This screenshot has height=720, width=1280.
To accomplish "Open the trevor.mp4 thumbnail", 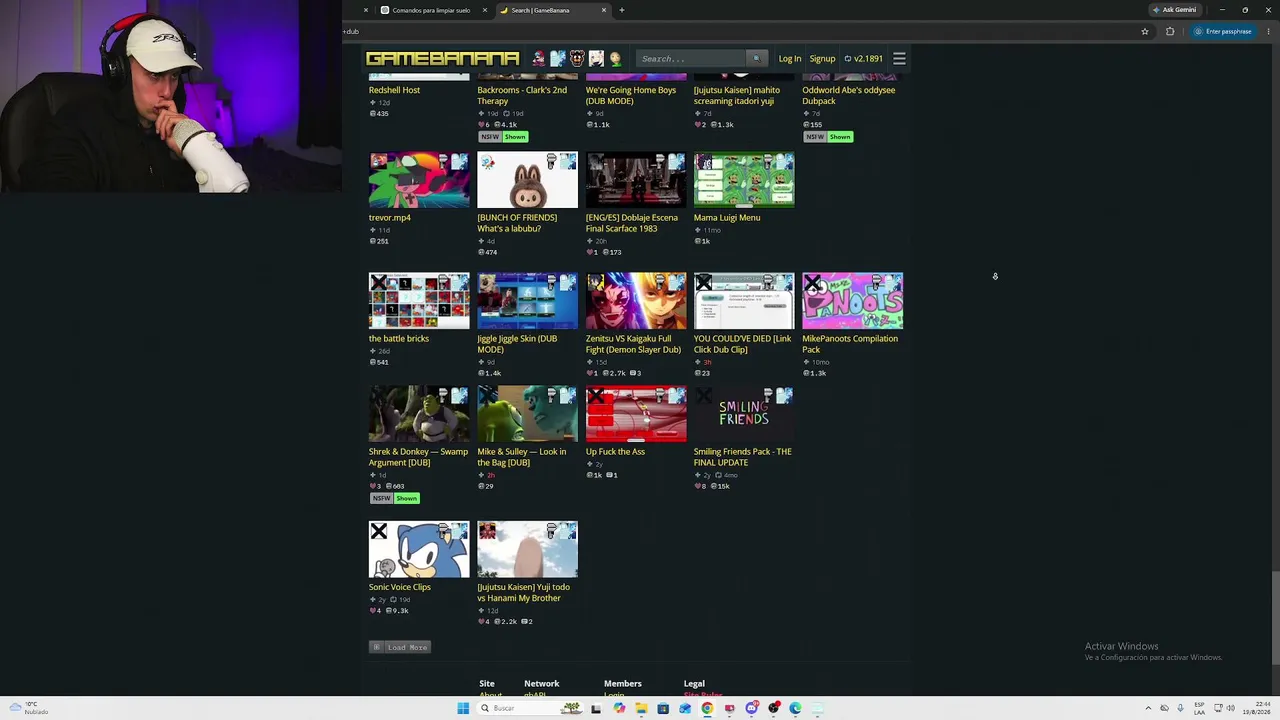I will [x=419, y=180].
